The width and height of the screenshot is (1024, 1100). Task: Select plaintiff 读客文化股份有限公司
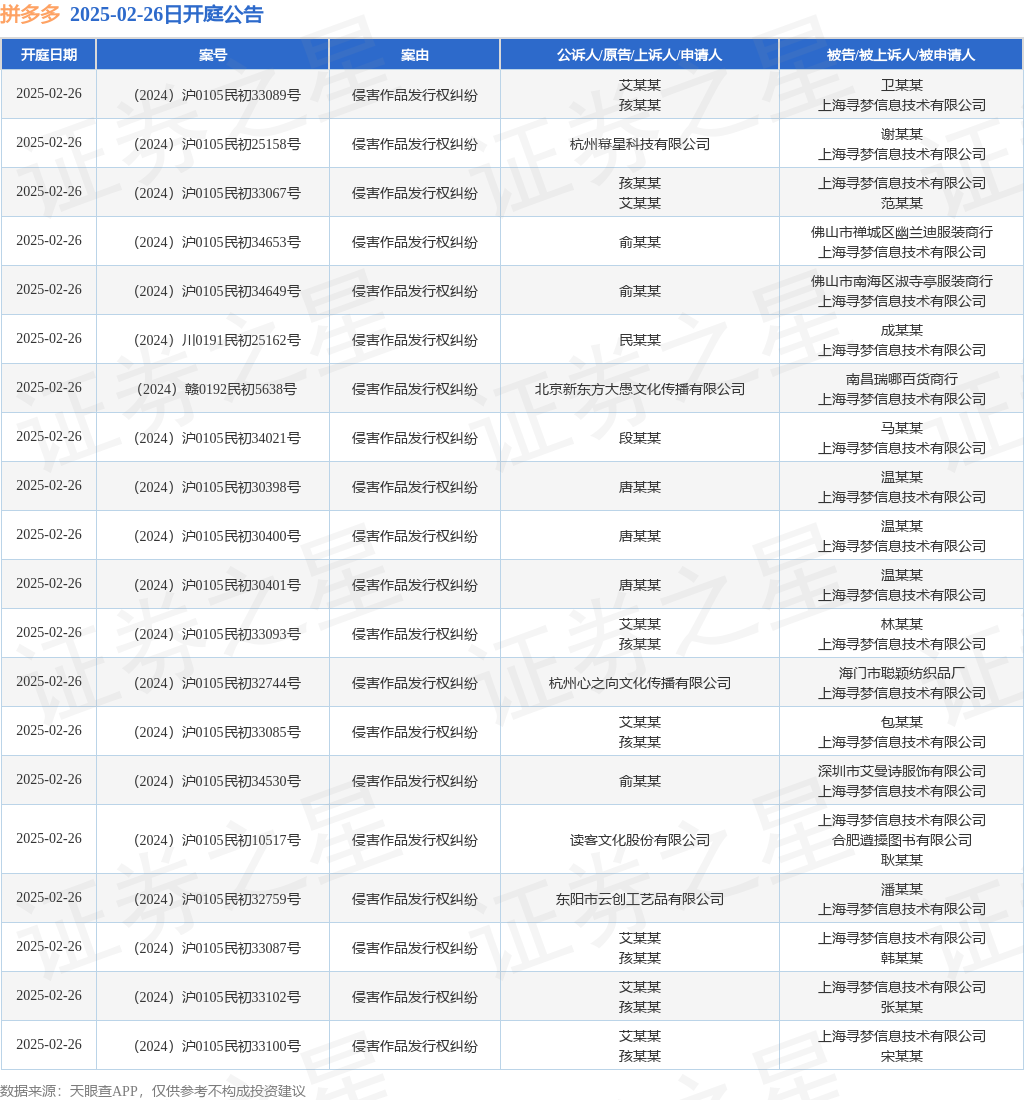[640, 840]
